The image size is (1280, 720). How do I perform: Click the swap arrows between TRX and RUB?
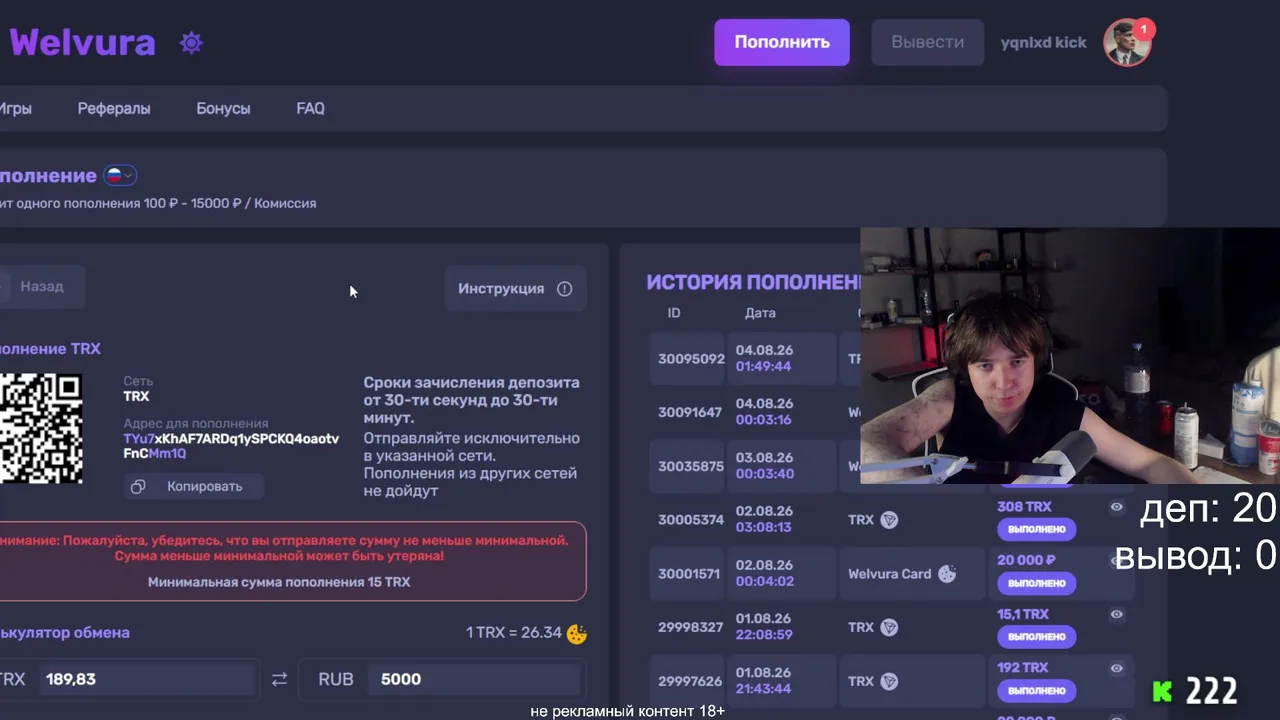pyautogui.click(x=279, y=679)
